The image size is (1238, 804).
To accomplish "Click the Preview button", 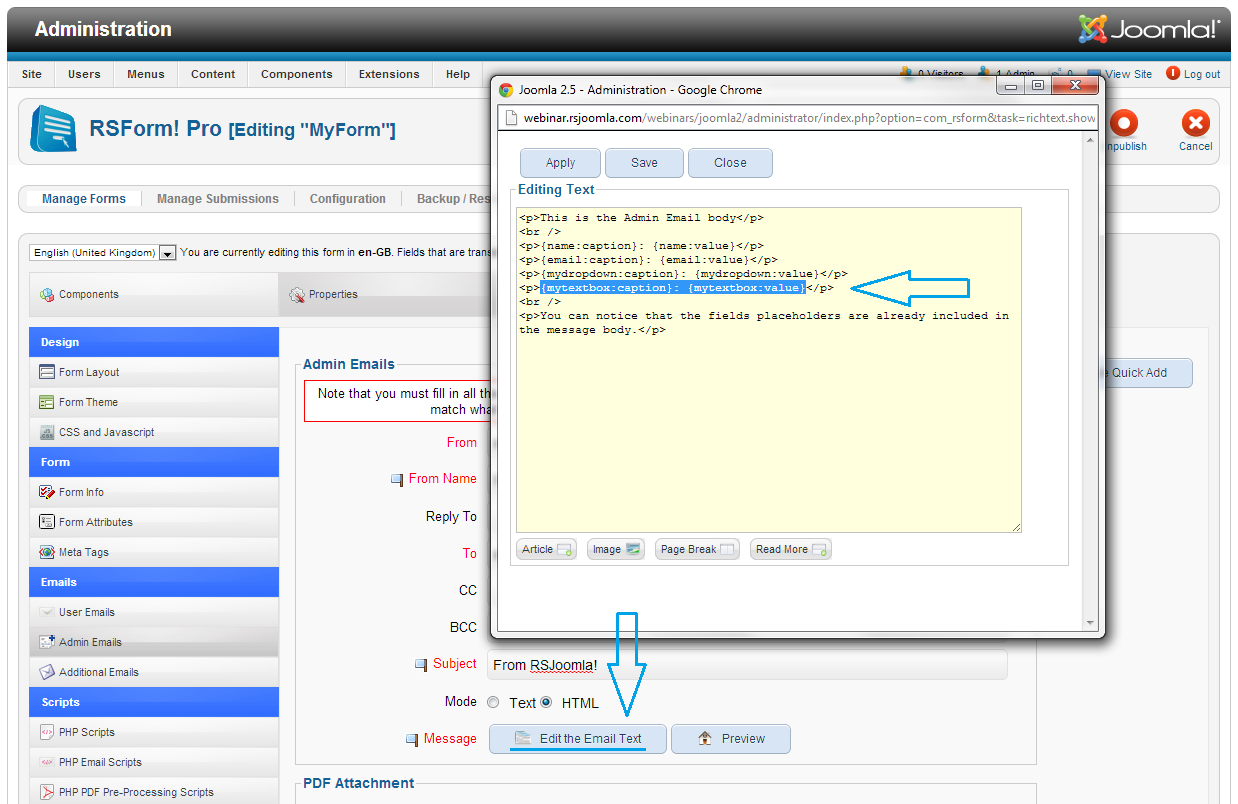I will (731, 739).
